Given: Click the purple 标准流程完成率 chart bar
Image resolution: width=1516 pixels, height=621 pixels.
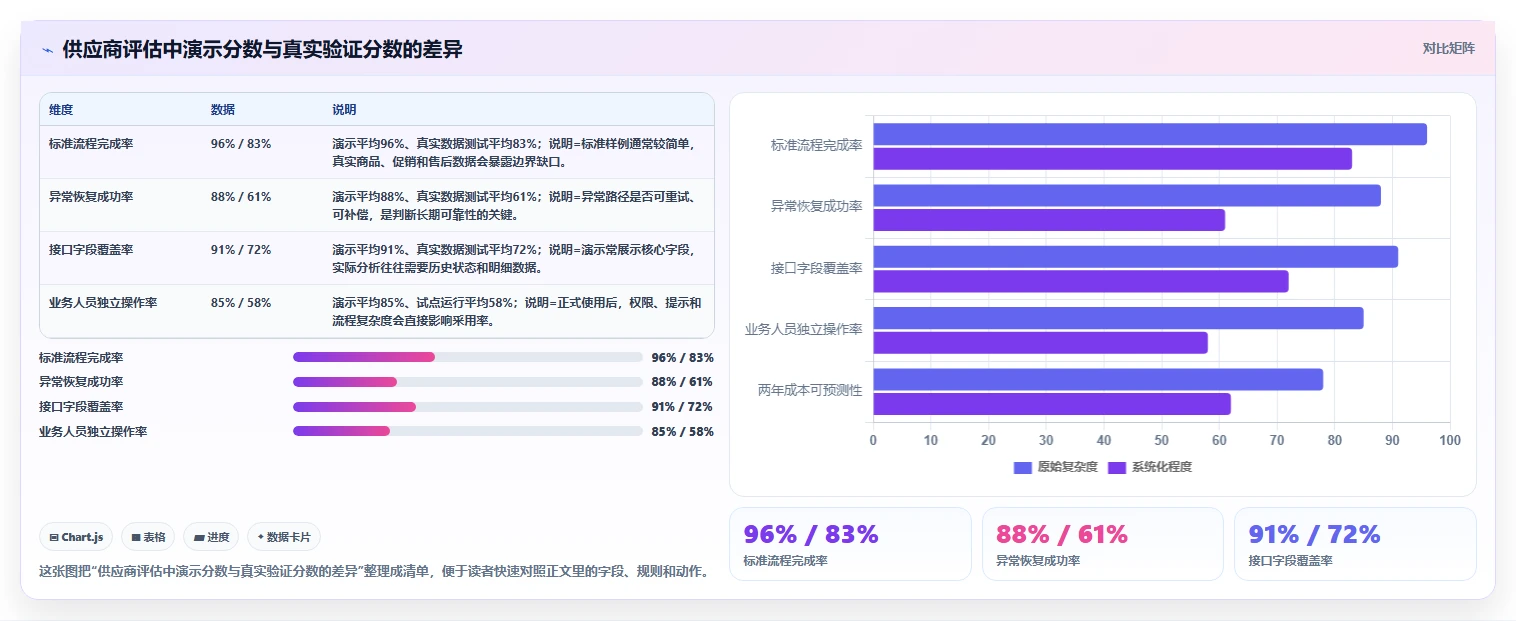Looking at the screenshot, I should (x=1113, y=159).
